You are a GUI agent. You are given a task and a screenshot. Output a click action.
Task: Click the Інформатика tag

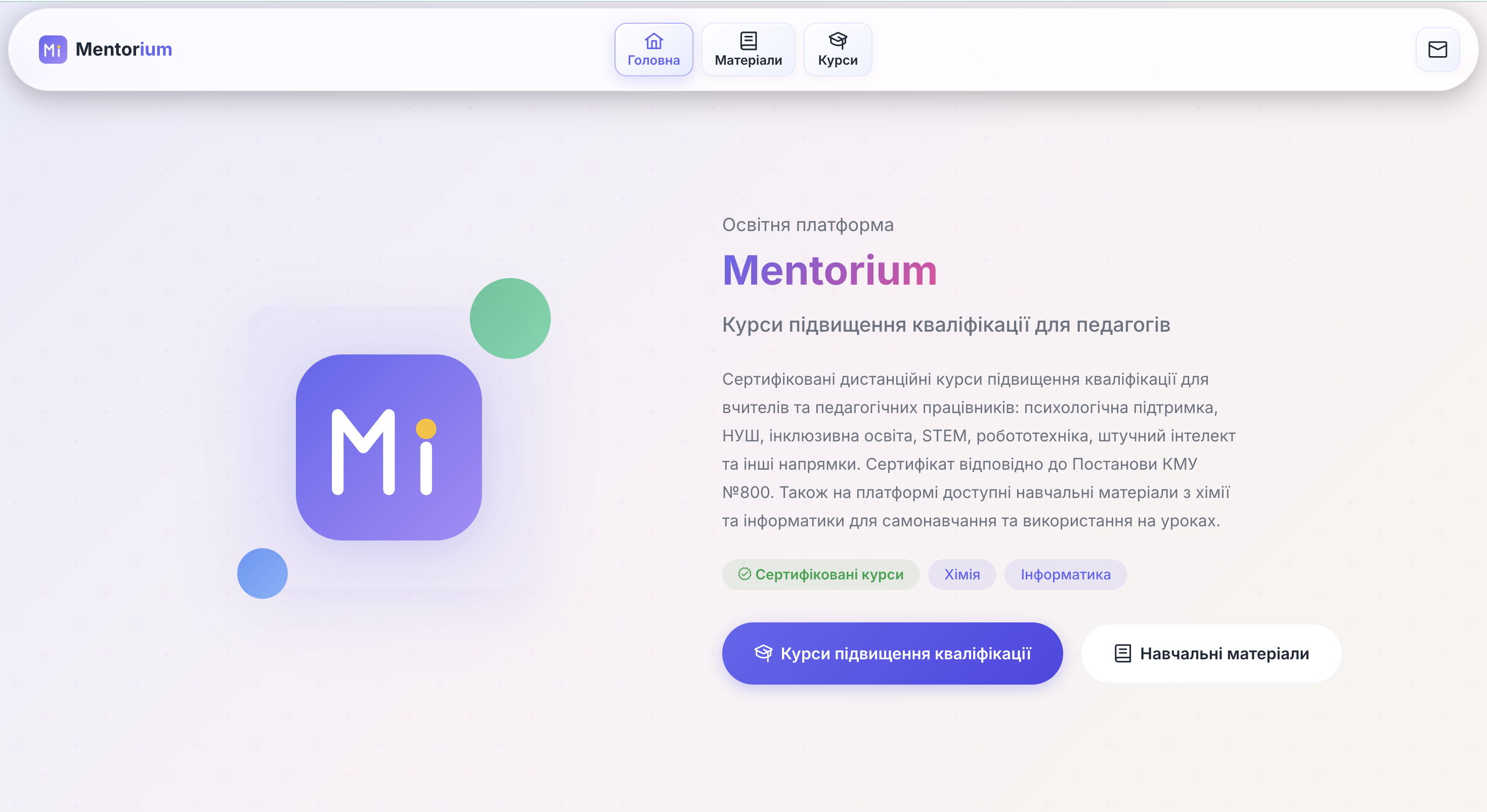(1065, 574)
